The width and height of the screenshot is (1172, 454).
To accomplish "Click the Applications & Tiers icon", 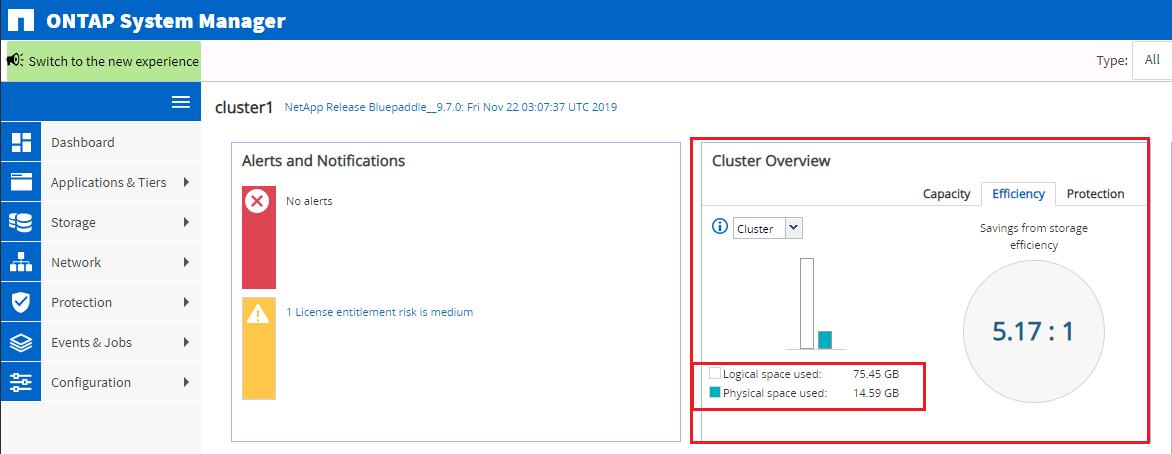I will pos(21,182).
